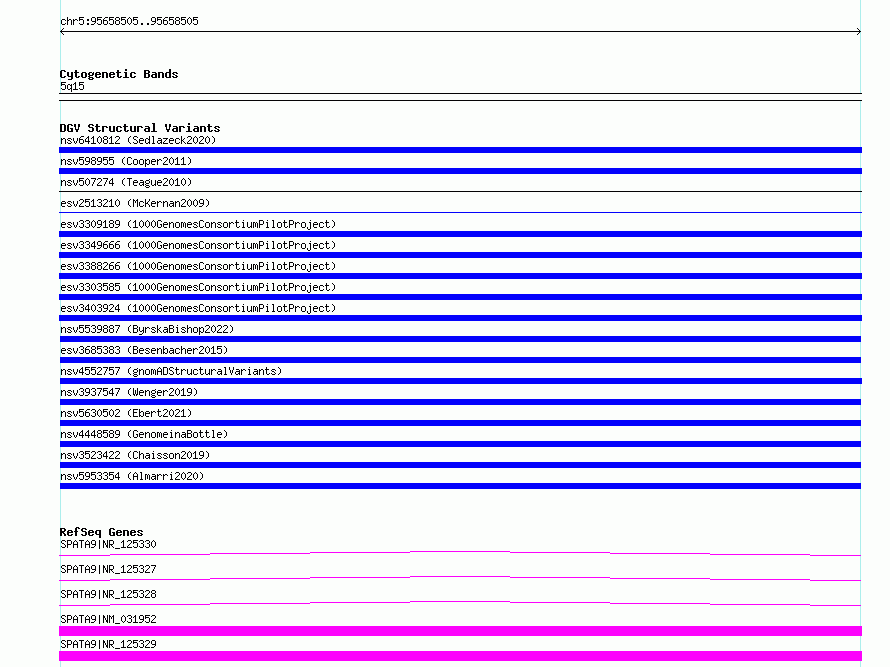Click the 5q15 band label
890x667 pixels.
tap(72, 86)
